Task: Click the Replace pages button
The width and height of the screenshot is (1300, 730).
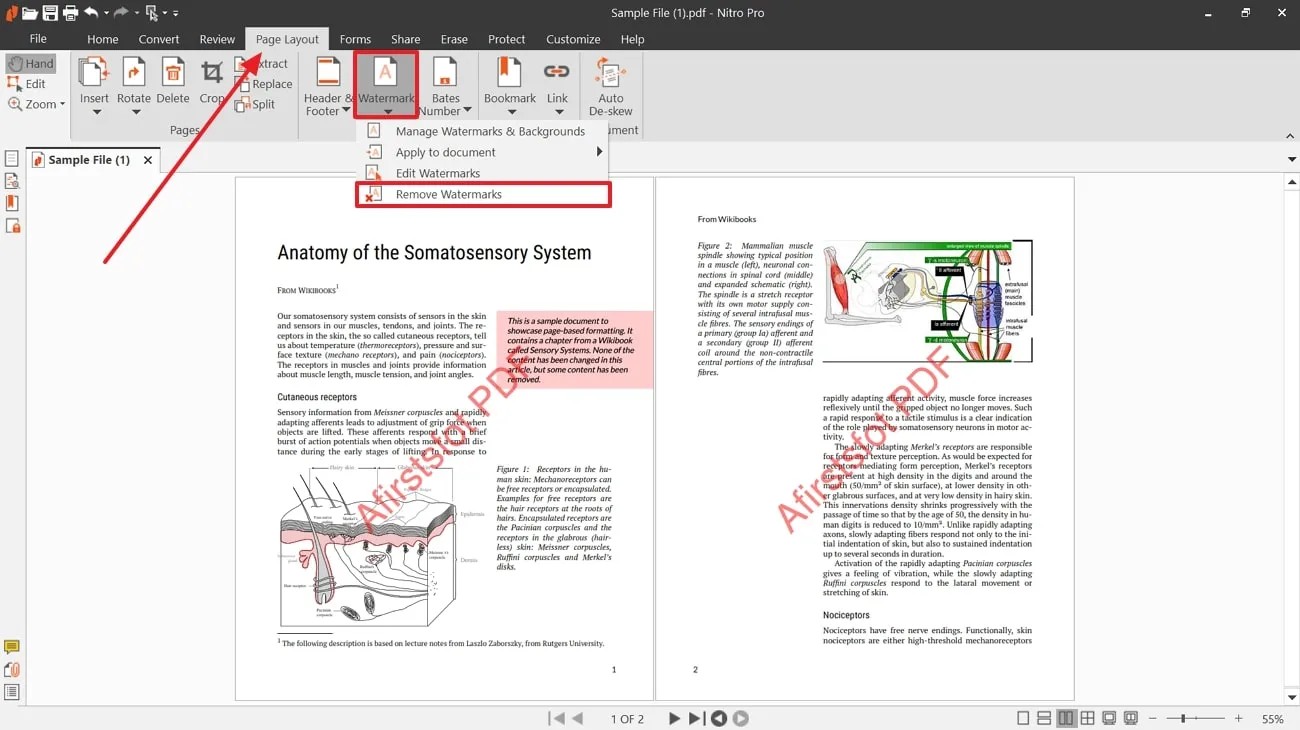Action: 264,84
